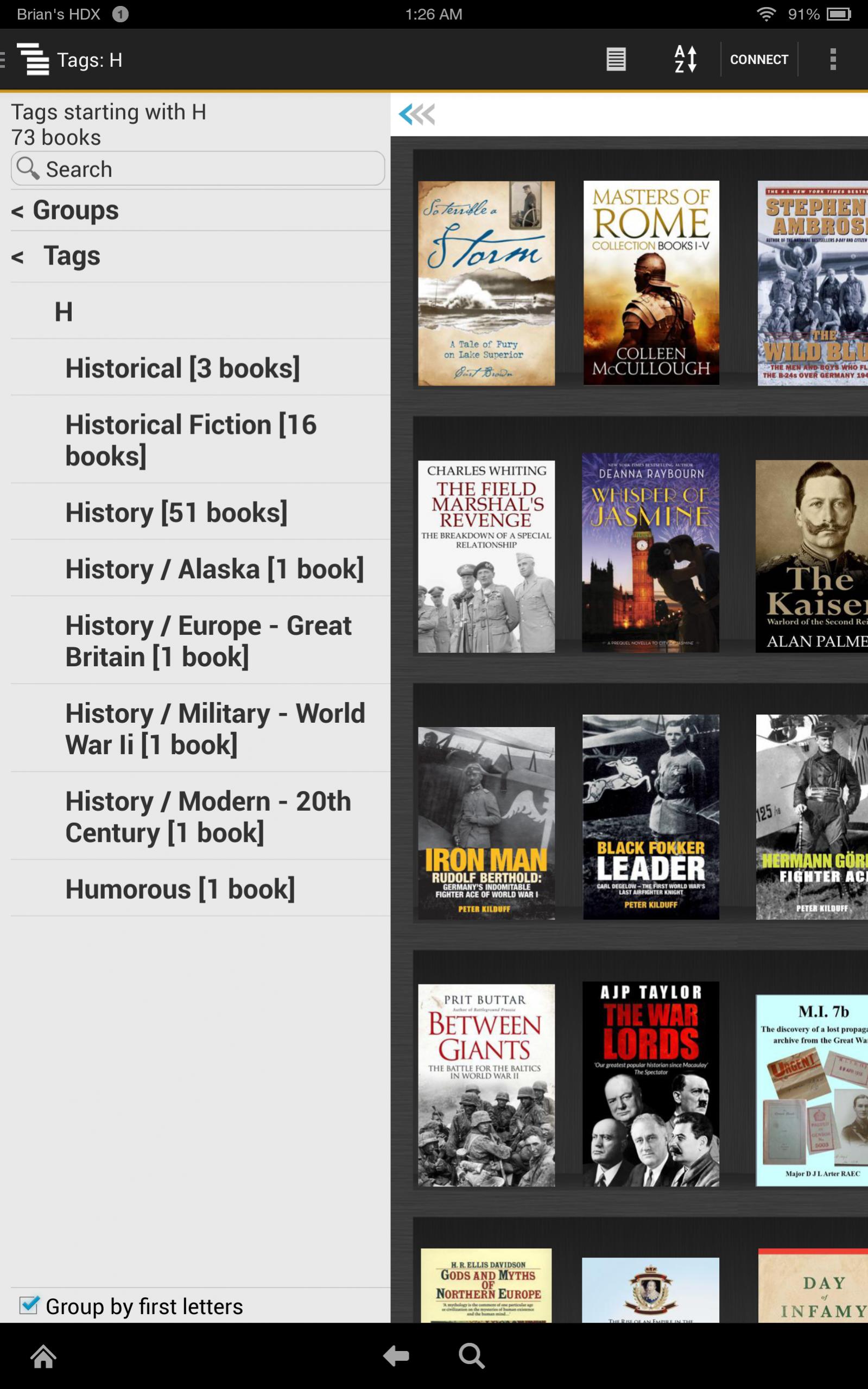
Task: Tap 'Tags starting with H' heading
Action: (x=109, y=112)
